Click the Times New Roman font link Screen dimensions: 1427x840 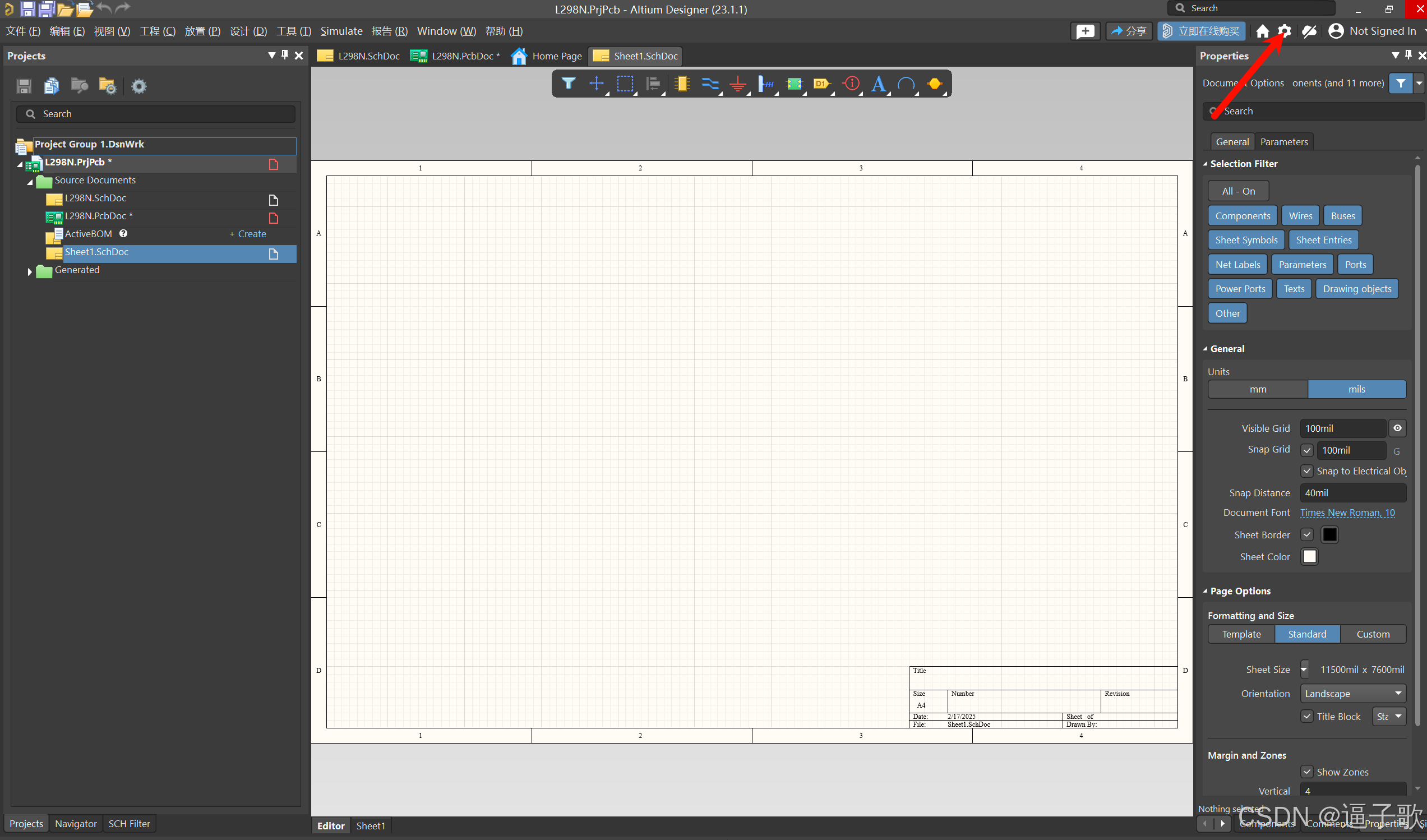(1347, 513)
